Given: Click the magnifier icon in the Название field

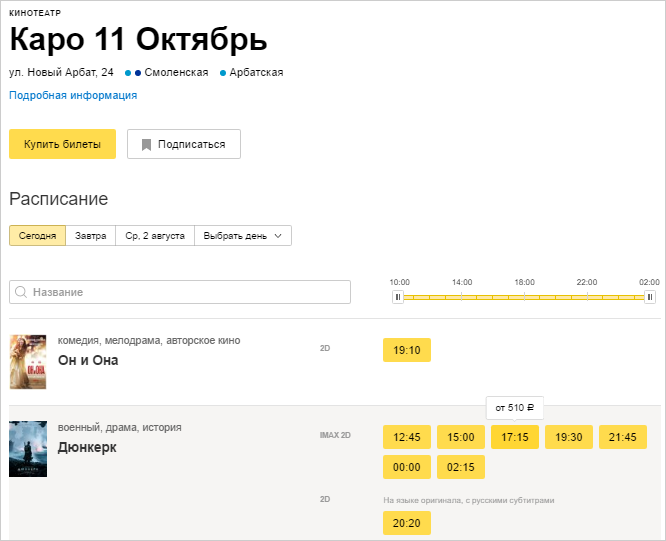Looking at the screenshot, I should click(21, 292).
